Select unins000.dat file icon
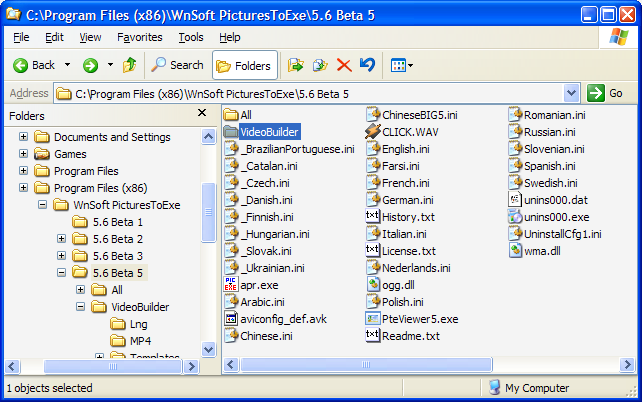Image resolution: width=642 pixels, height=402 pixels. [515, 200]
